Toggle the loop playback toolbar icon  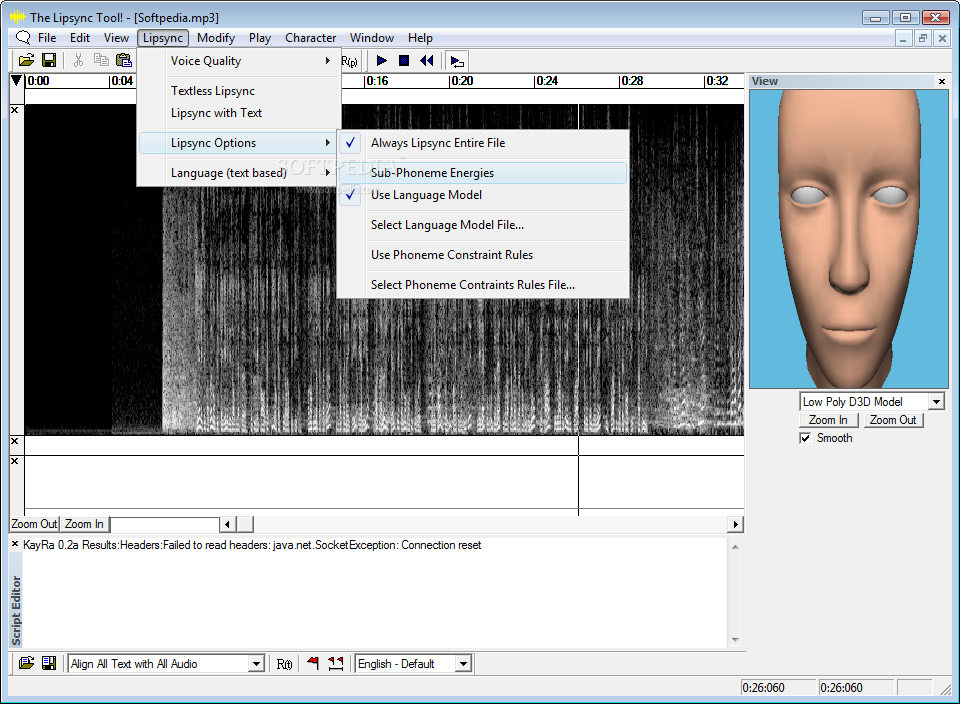point(457,61)
